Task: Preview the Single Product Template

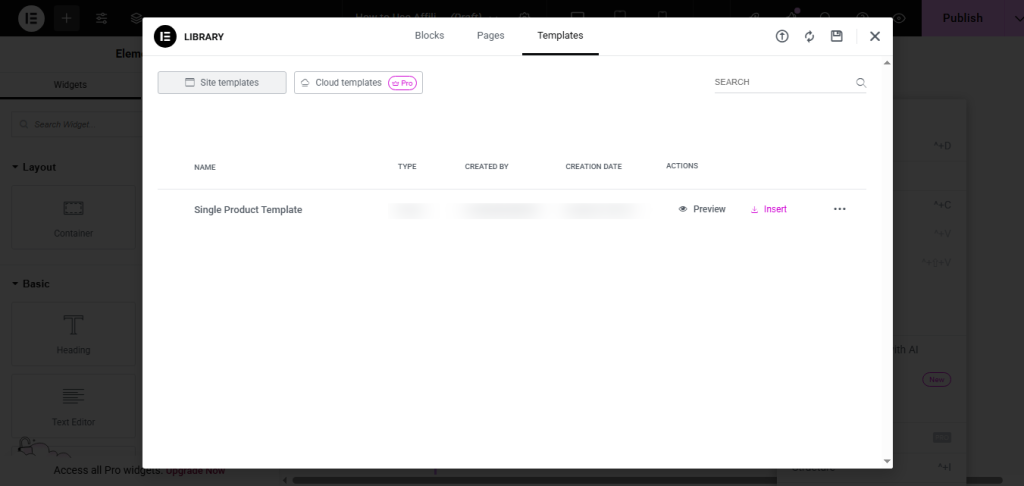Action: click(702, 209)
